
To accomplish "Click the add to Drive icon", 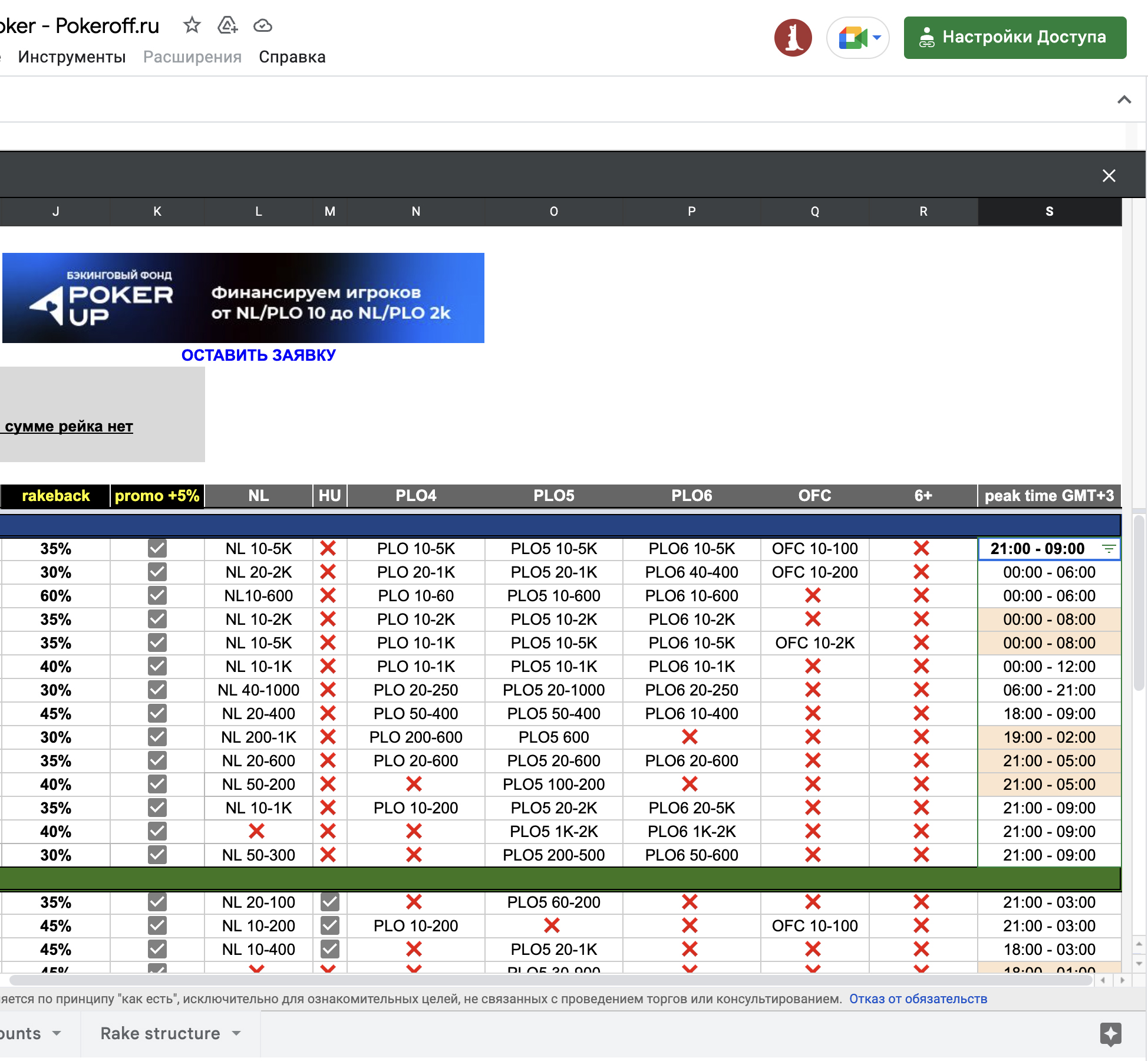I will [227, 25].
